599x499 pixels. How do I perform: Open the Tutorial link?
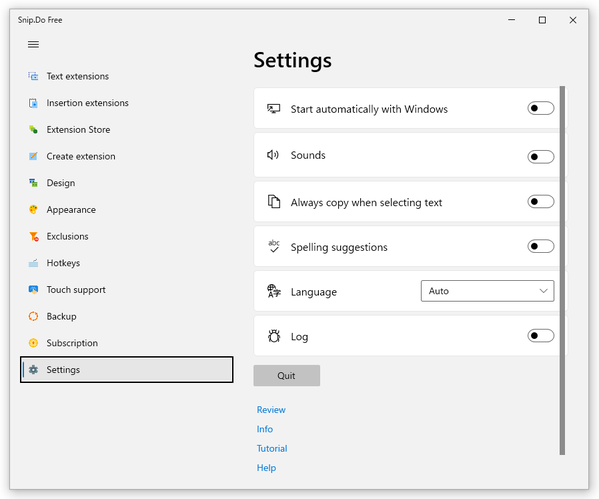click(x=272, y=449)
